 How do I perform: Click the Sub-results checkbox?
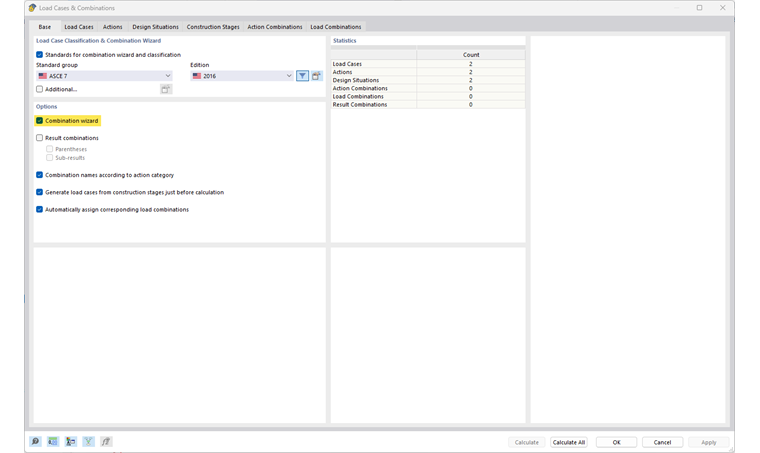49,158
